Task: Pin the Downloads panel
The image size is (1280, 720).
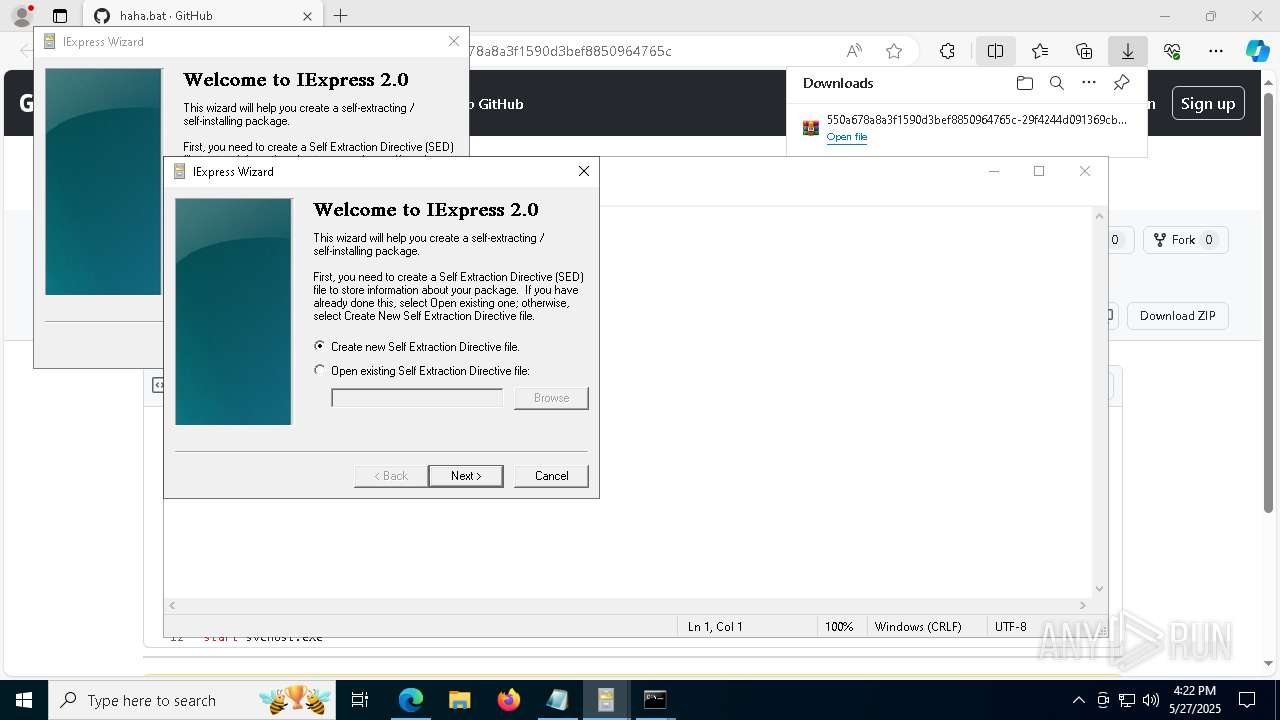Action: (x=1121, y=83)
